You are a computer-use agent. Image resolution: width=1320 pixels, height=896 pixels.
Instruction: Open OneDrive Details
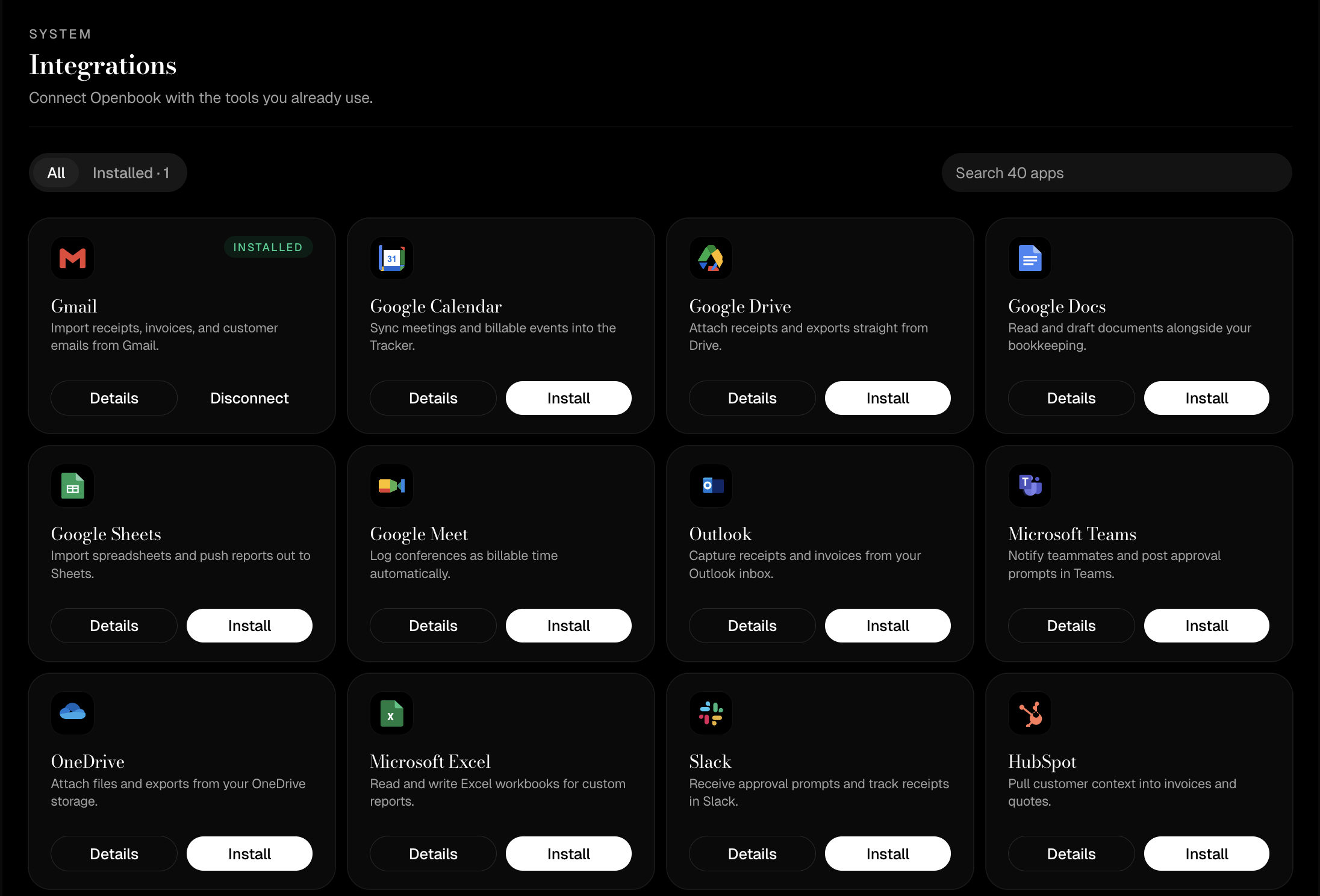click(x=114, y=854)
